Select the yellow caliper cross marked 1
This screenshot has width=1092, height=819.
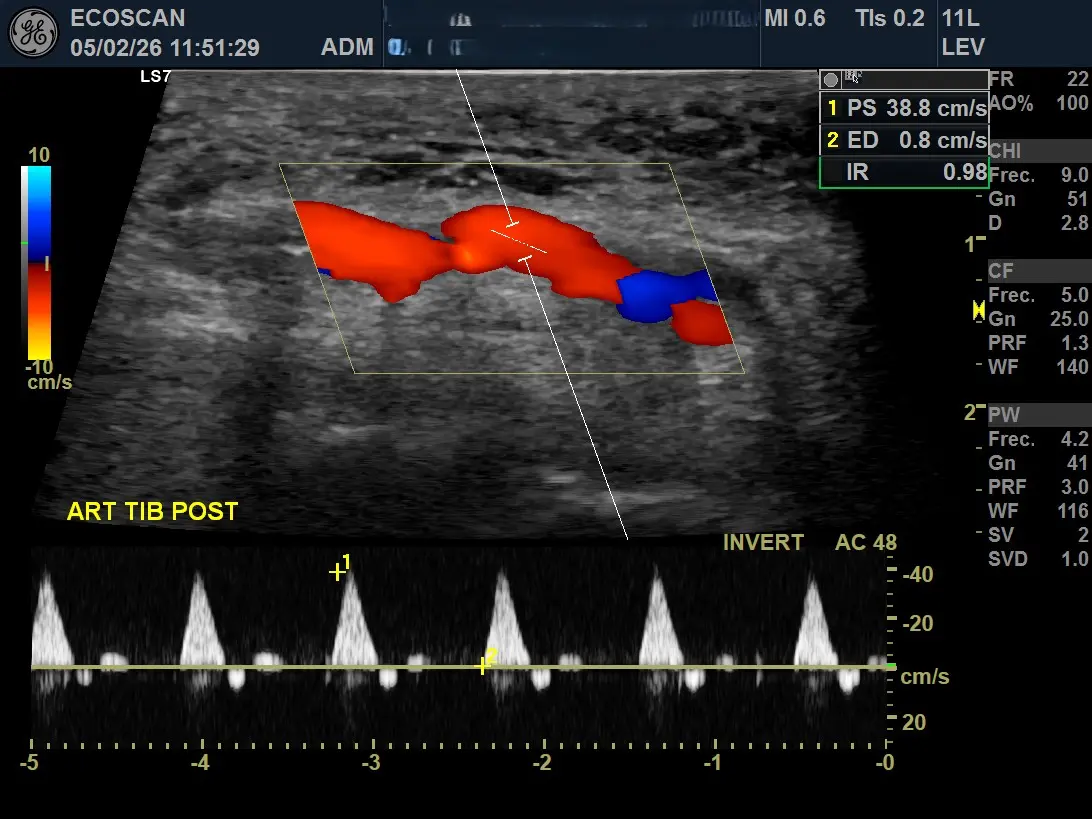(337, 572)
